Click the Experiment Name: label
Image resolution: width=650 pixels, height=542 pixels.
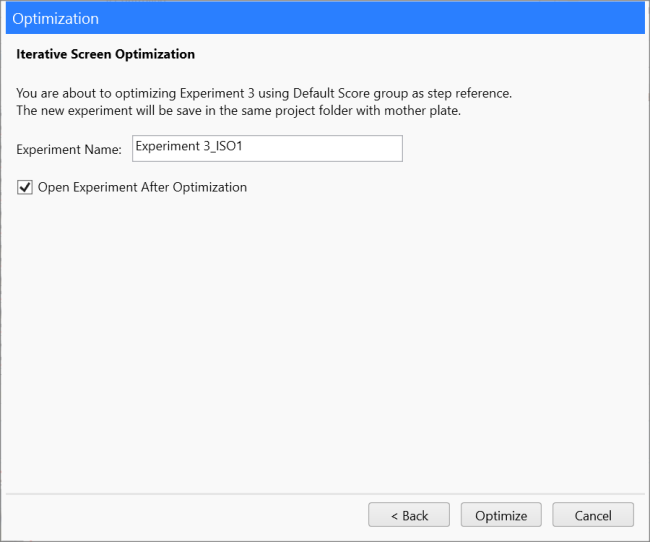coord(69,149)
